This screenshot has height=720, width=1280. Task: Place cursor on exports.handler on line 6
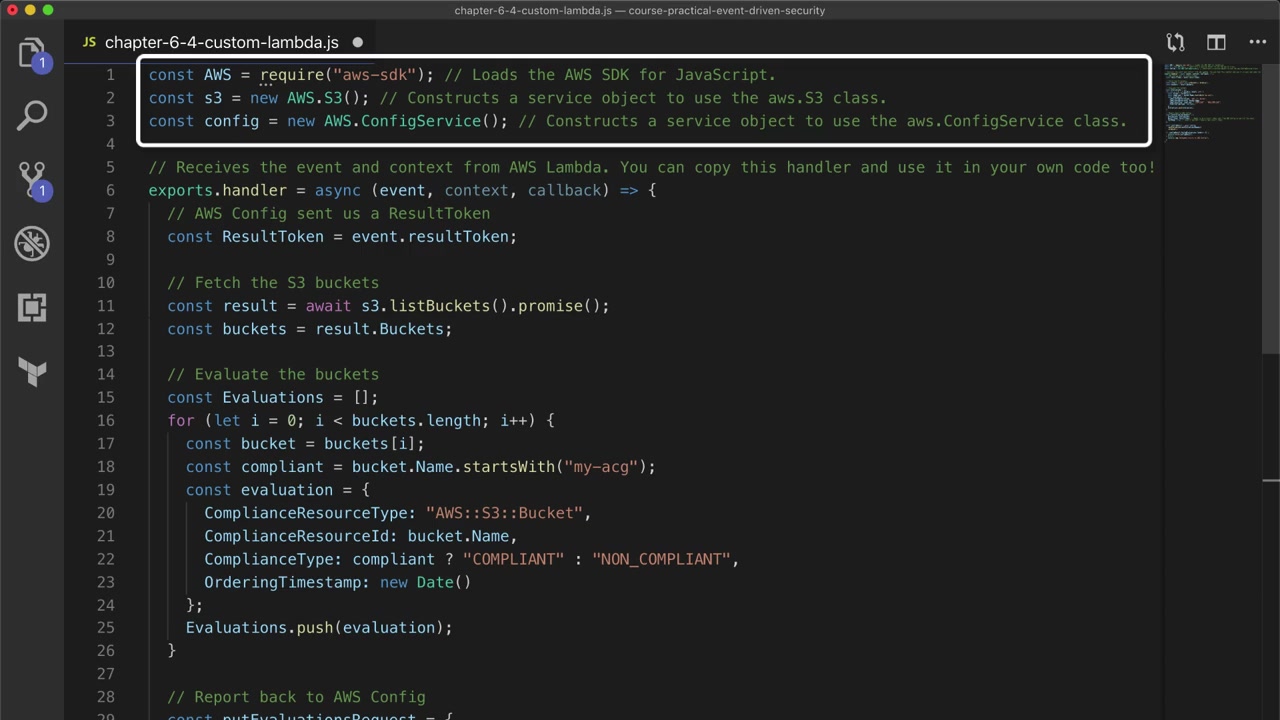[217, 190]
